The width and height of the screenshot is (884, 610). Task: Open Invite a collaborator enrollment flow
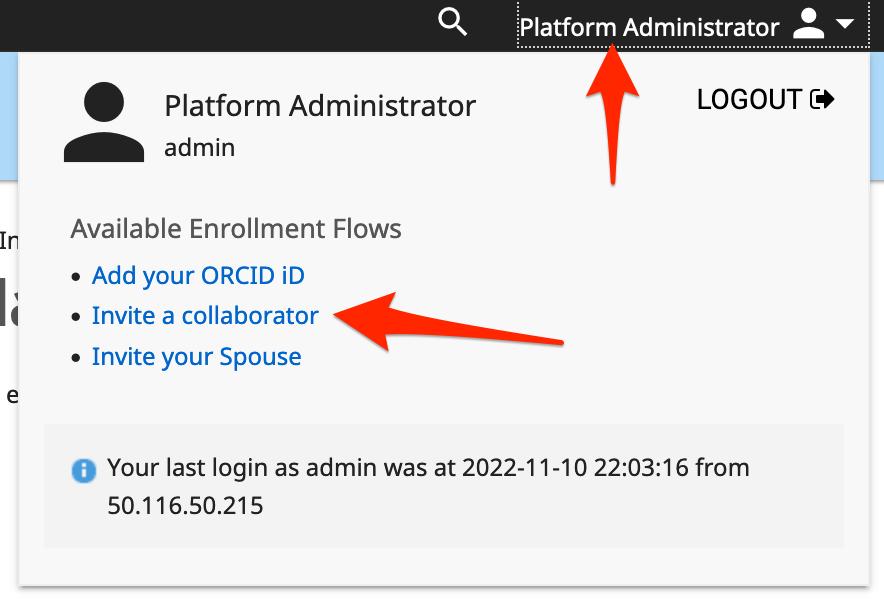point(205,316)
